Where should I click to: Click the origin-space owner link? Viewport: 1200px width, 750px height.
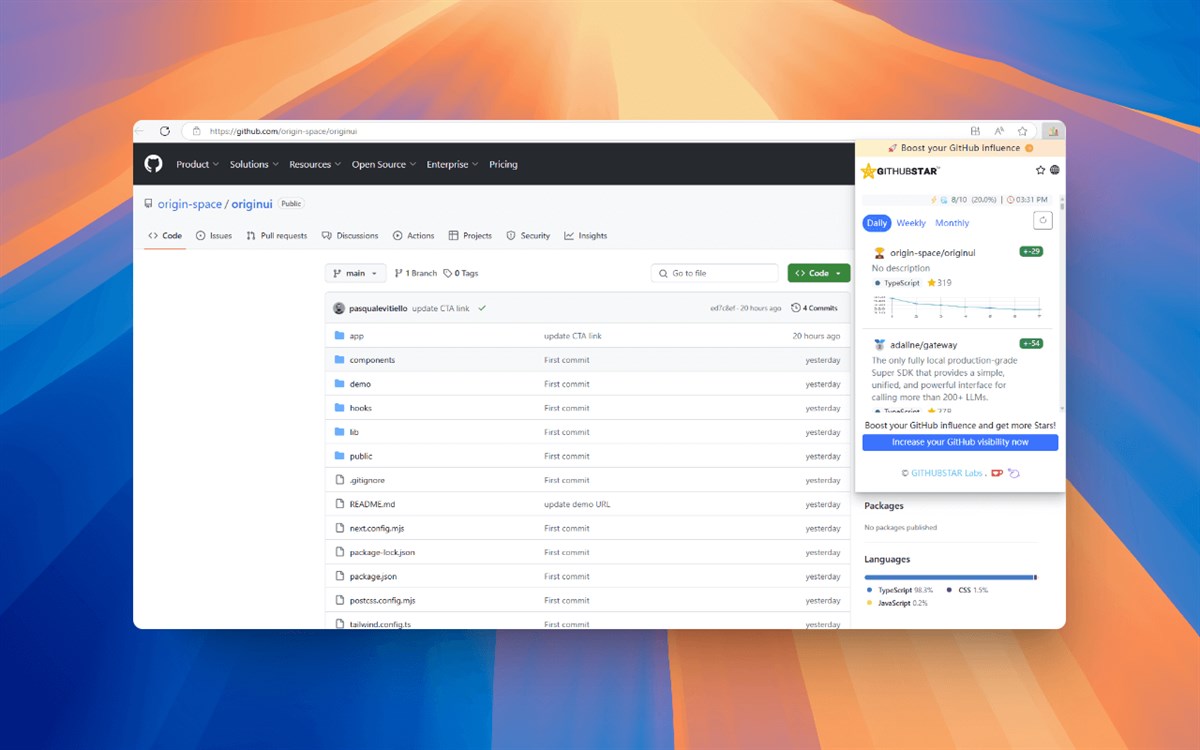click(x=188, y=204)
